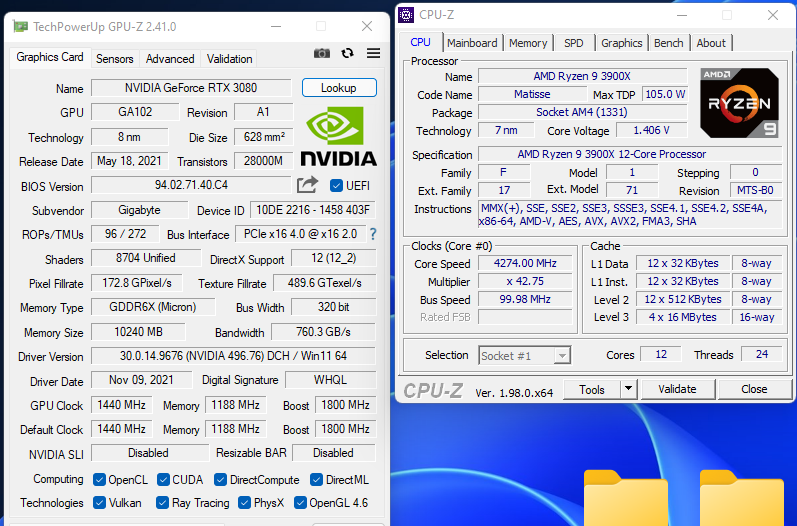The height and width of the screenshot is (526, 797).
Task: Click the NVIDIA logo in GPU-Z
Action: click(339, 136)
